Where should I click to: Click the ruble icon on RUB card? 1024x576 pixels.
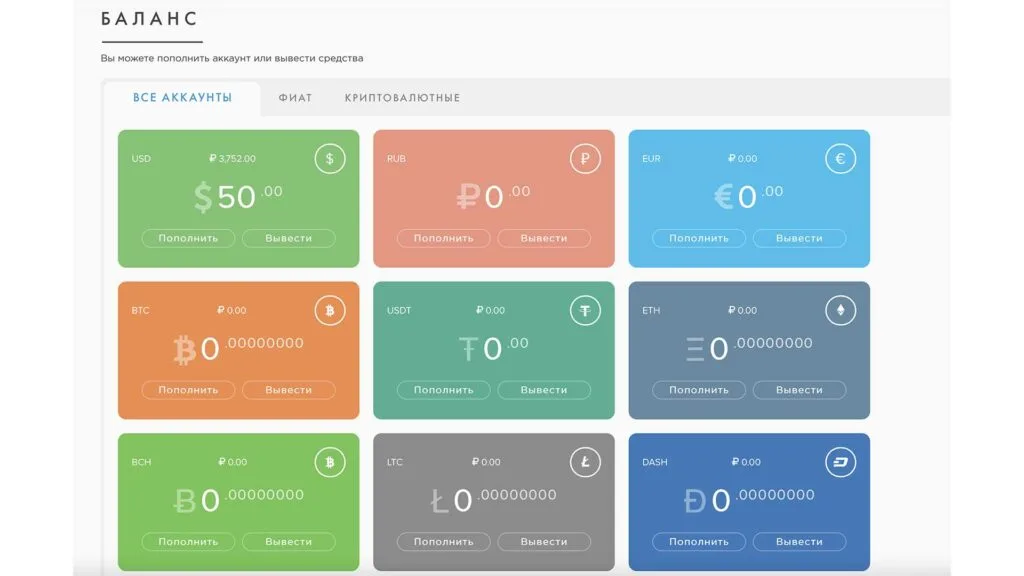click(585, 159)
